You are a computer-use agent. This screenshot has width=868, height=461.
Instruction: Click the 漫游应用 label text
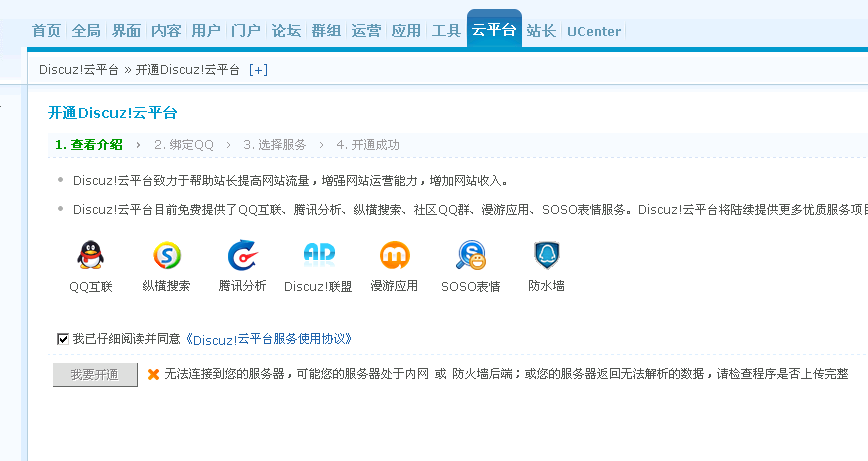394,286
